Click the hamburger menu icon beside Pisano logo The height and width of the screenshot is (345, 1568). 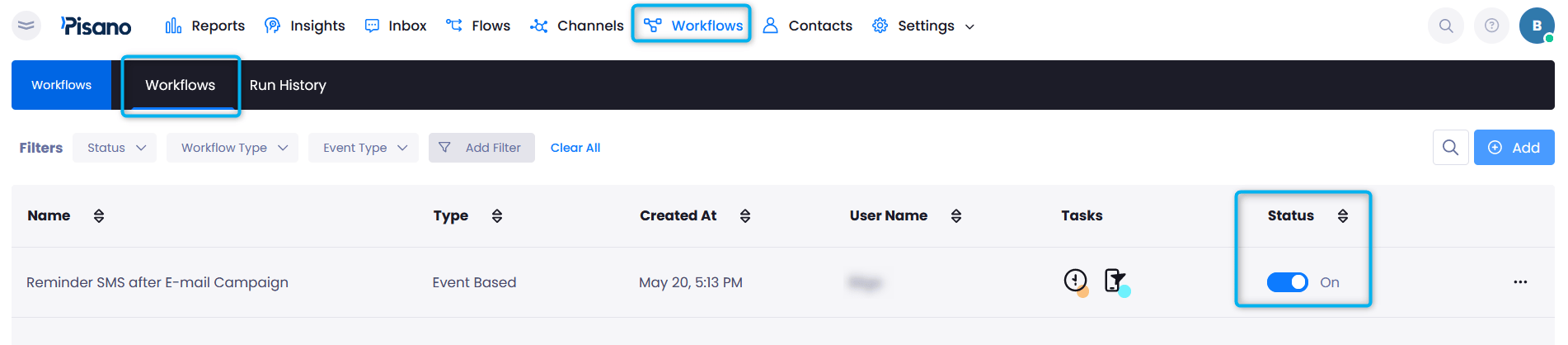coord(26,26)
